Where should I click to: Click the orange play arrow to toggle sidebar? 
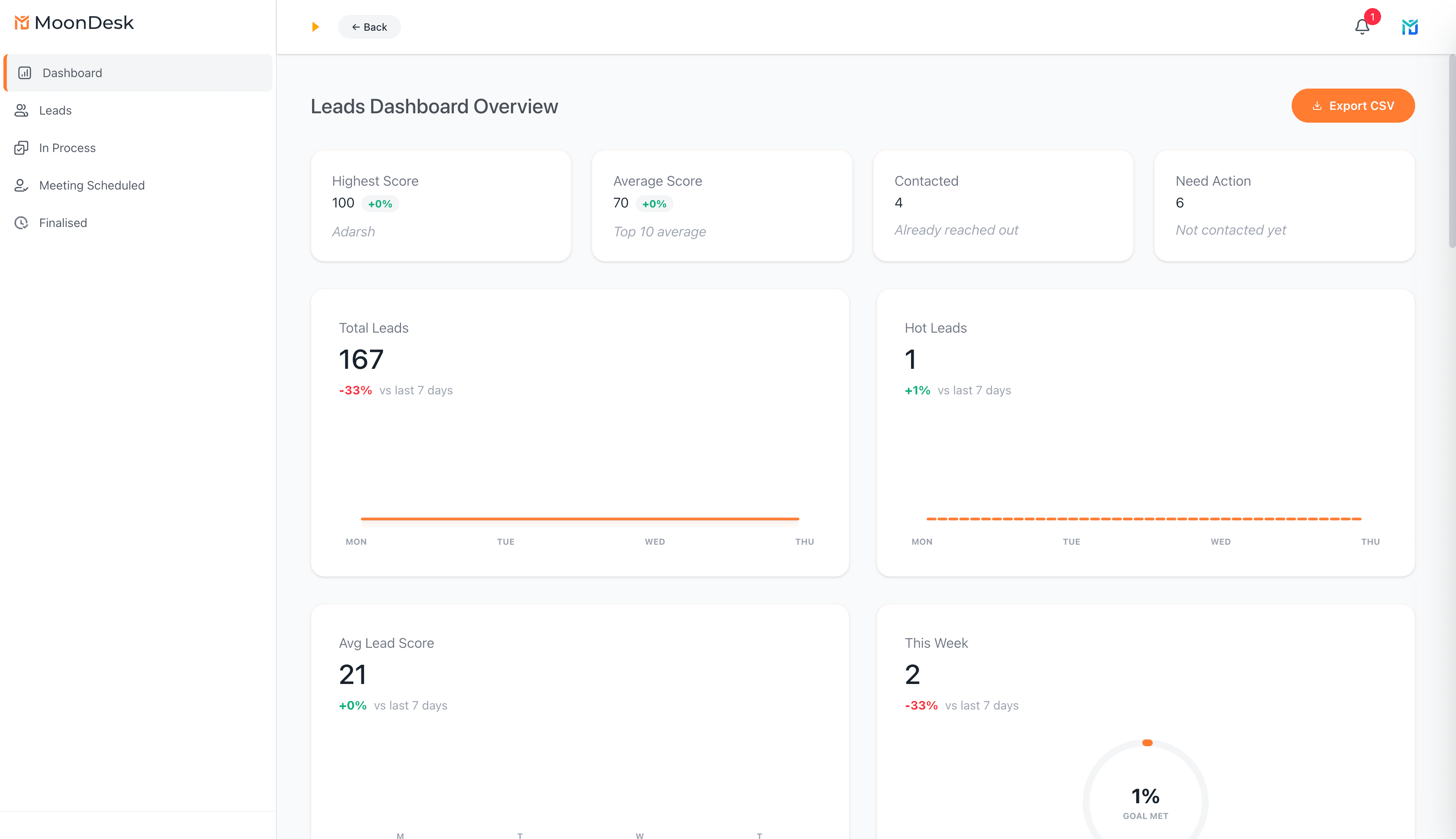coord(315,26)
